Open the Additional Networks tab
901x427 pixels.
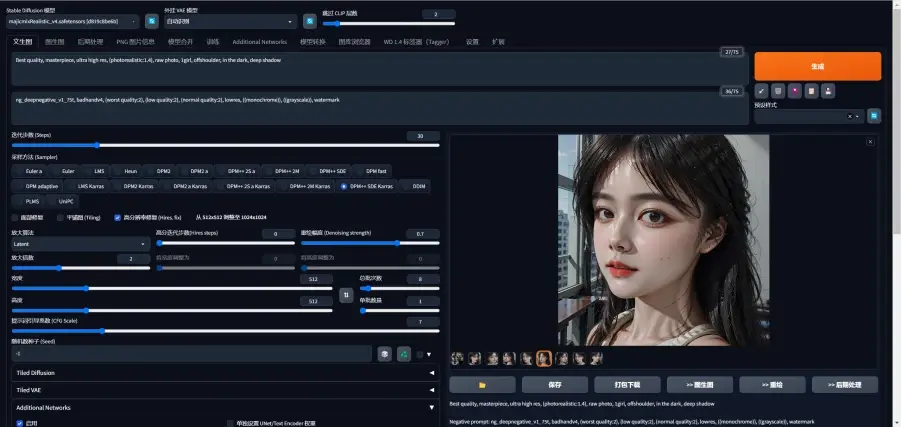click(x=260, y=42)
